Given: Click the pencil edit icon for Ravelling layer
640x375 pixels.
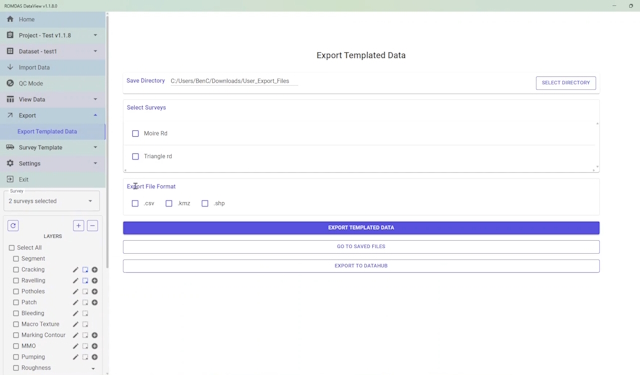Looking at the screenshot, I should coord(76,281).
